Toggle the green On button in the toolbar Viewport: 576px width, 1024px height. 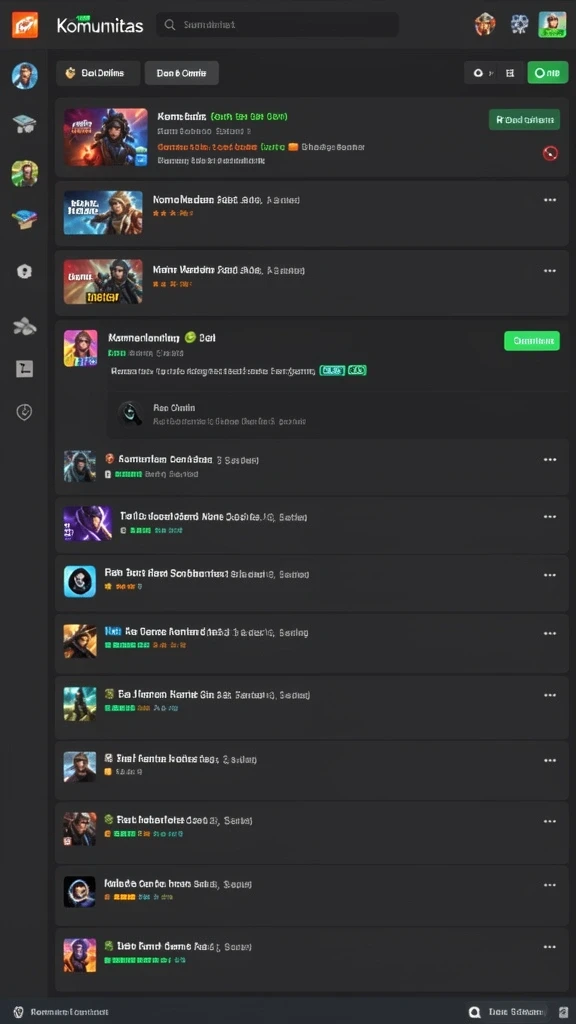(x=547, y=73)
